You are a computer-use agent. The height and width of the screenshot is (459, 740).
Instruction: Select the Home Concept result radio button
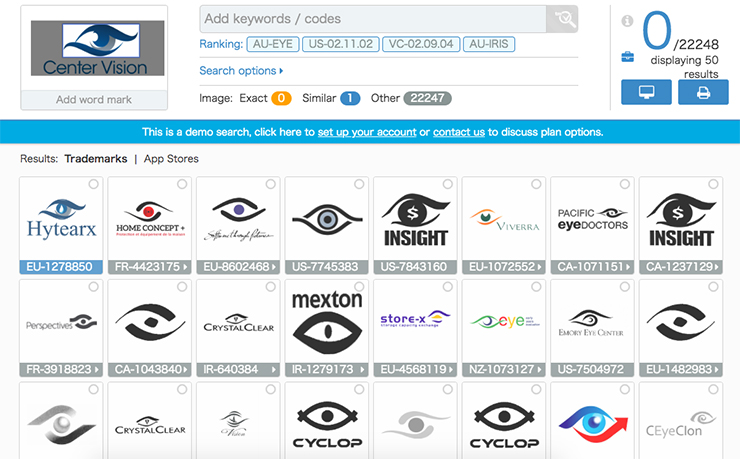click(182, 184)
